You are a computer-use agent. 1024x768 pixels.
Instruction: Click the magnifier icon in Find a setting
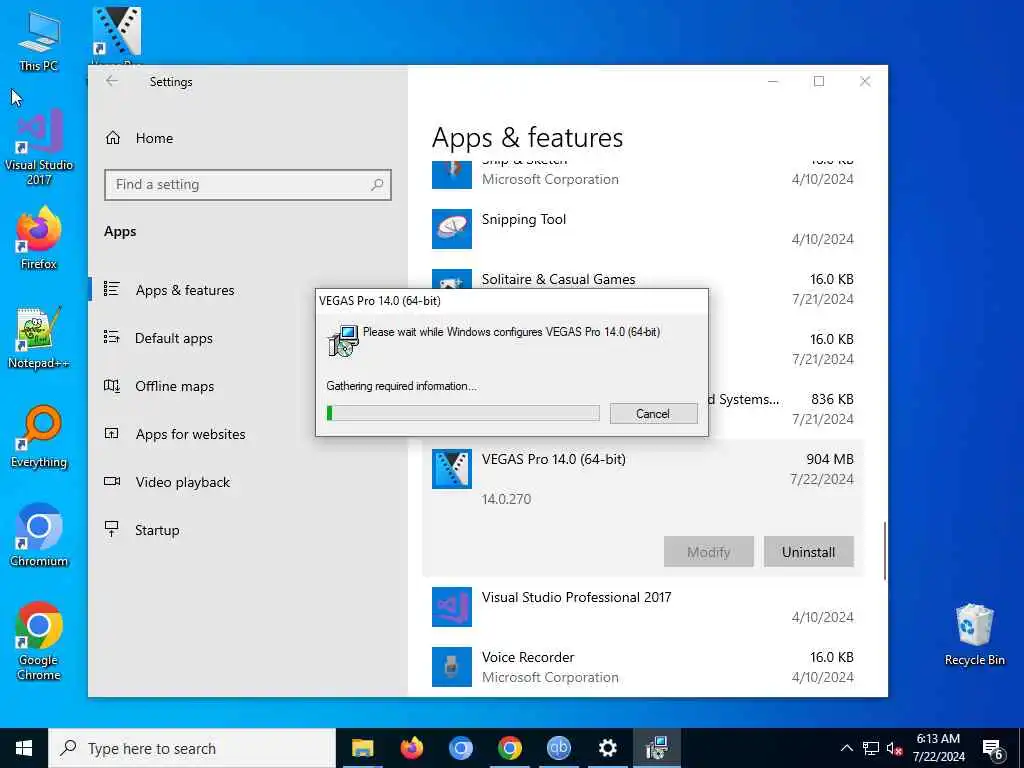[x=377, y=185]
